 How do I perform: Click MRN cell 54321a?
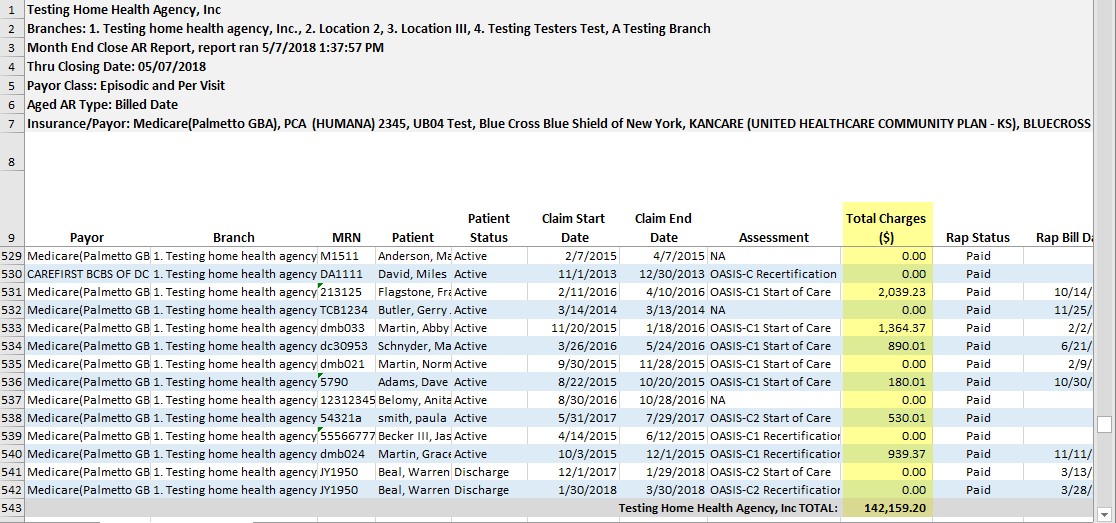[347, 418]
